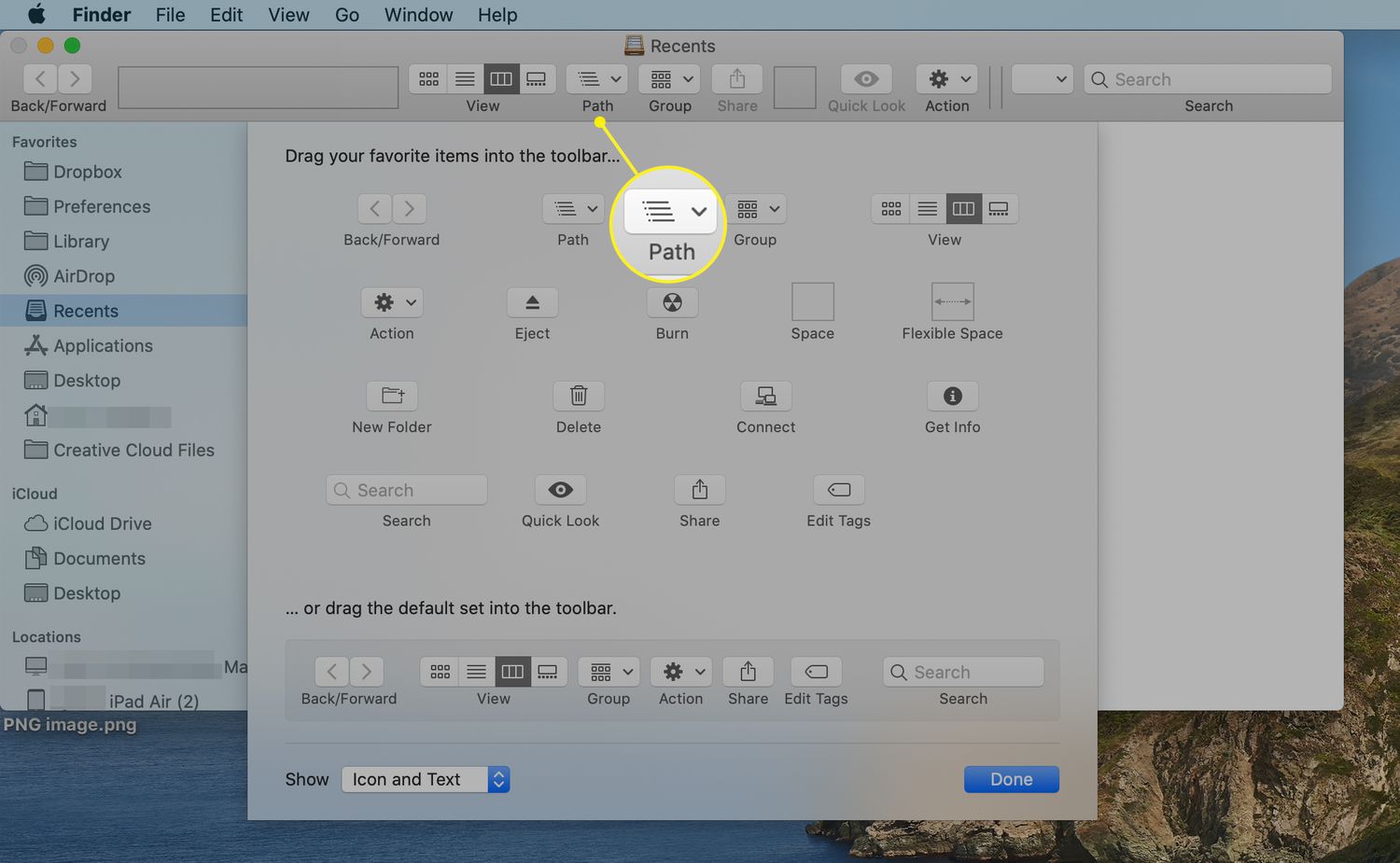The image size is (1400, 863).
Task: Click the Flexible Space item
Action: click(952, 302)
